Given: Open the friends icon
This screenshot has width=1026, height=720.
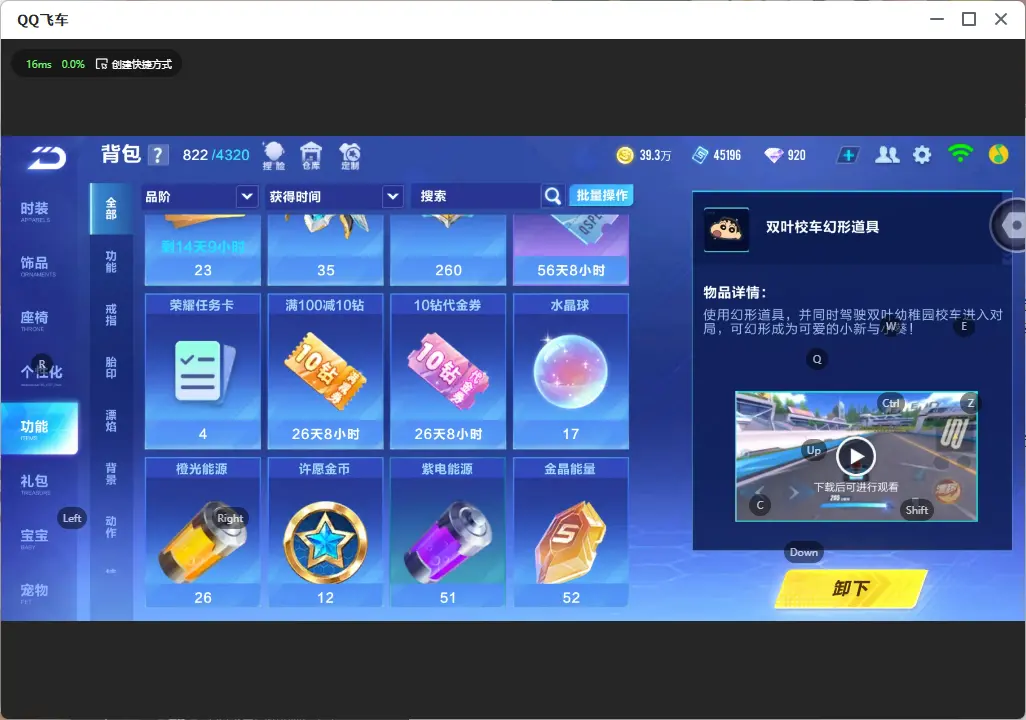Looking at the screenshot, I should pyautogui.click(x=887, y=155).
